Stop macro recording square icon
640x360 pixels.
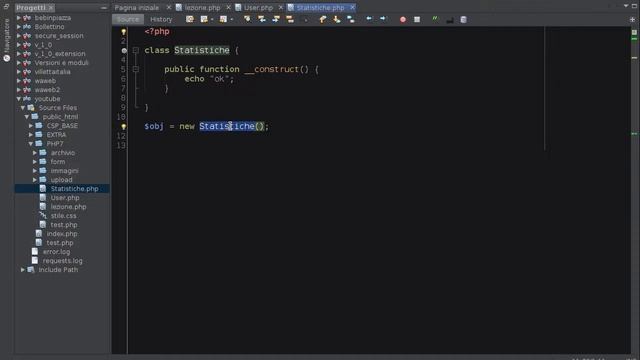point(417,19)
